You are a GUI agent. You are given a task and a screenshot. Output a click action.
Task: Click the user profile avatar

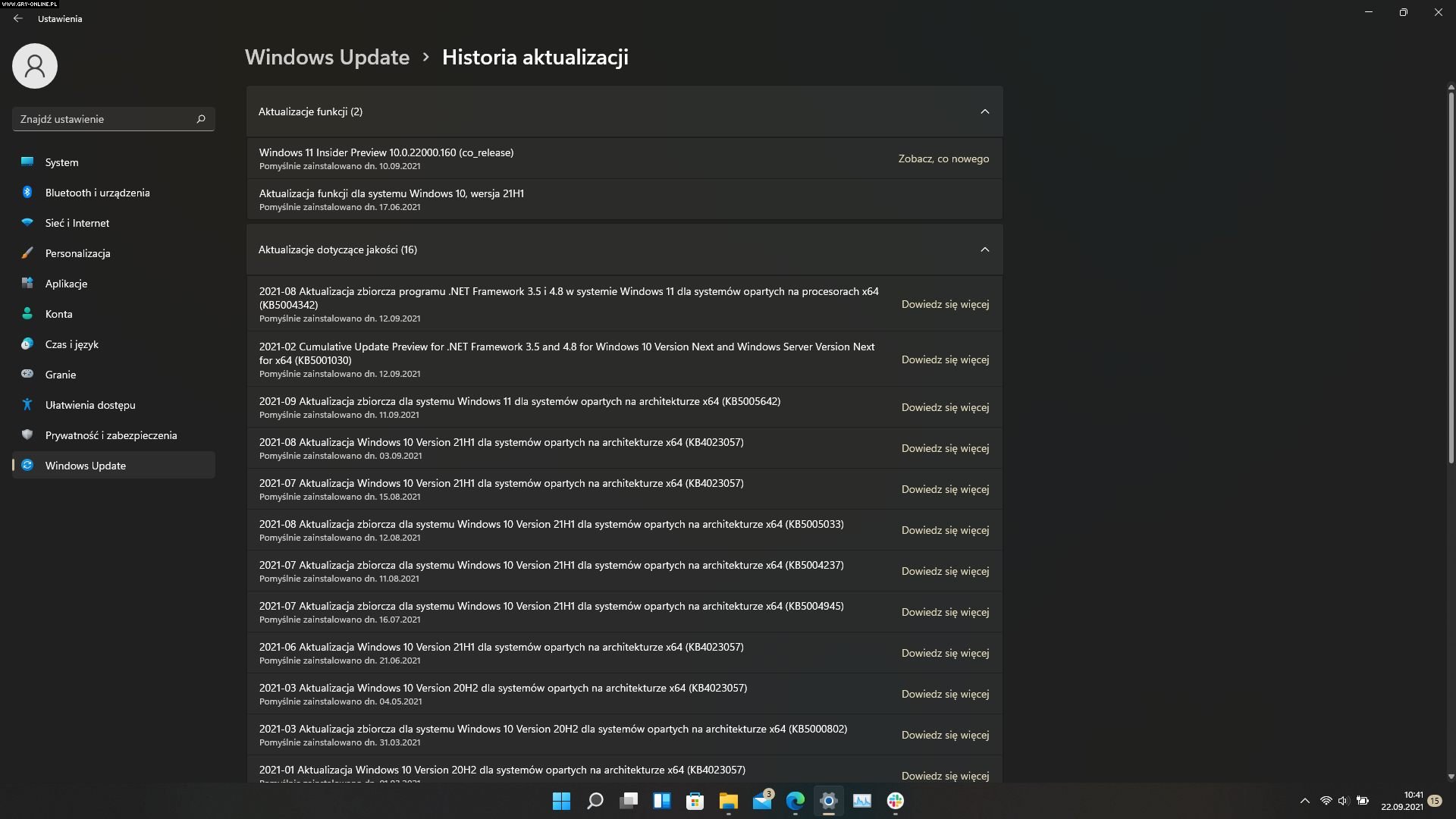pos(35,66)
